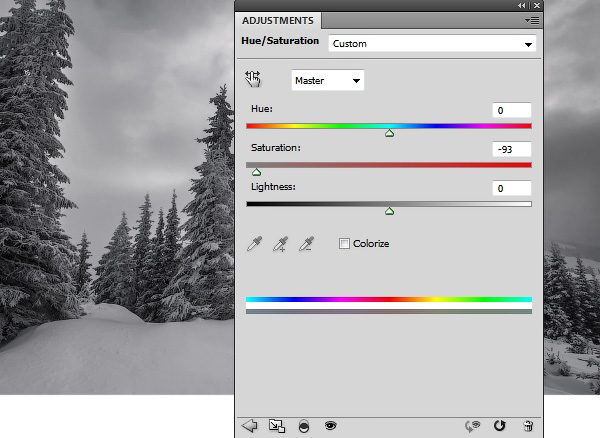This screenshot has height=438, width=600.
Task: Clip adjustment to layer below icon
Action: 304,426
